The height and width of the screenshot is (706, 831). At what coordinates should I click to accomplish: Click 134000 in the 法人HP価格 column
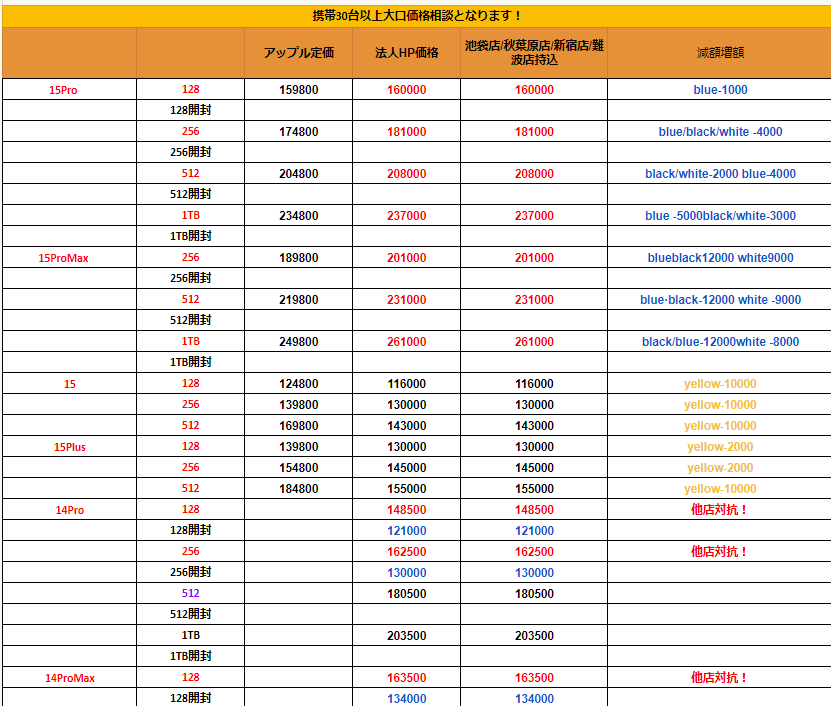tap(406, 699)
